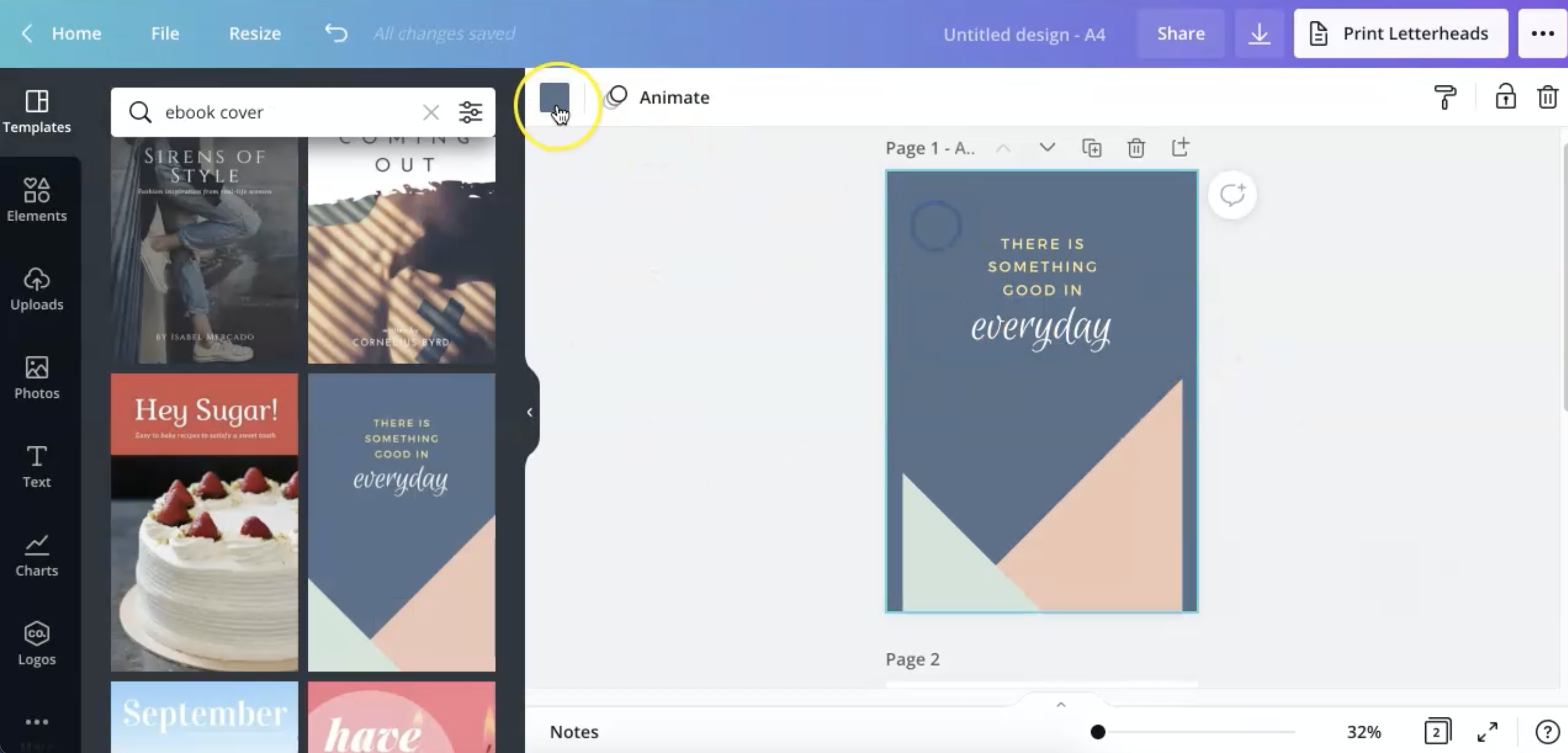
Task: Open the Templates side panel
Action: click(x=37, y=112)
